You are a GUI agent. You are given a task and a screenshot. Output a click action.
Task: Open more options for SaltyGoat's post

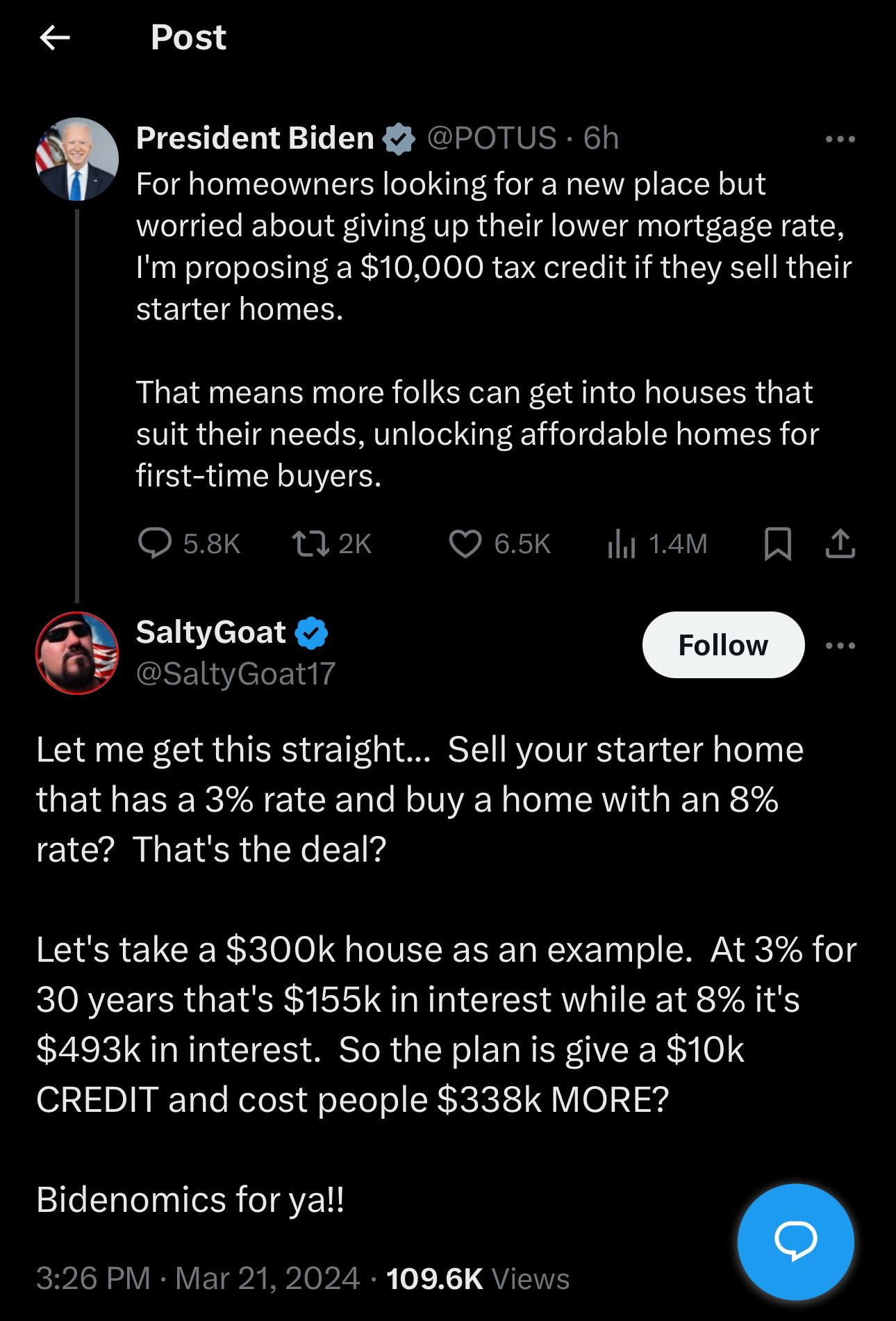click(840, 646)
